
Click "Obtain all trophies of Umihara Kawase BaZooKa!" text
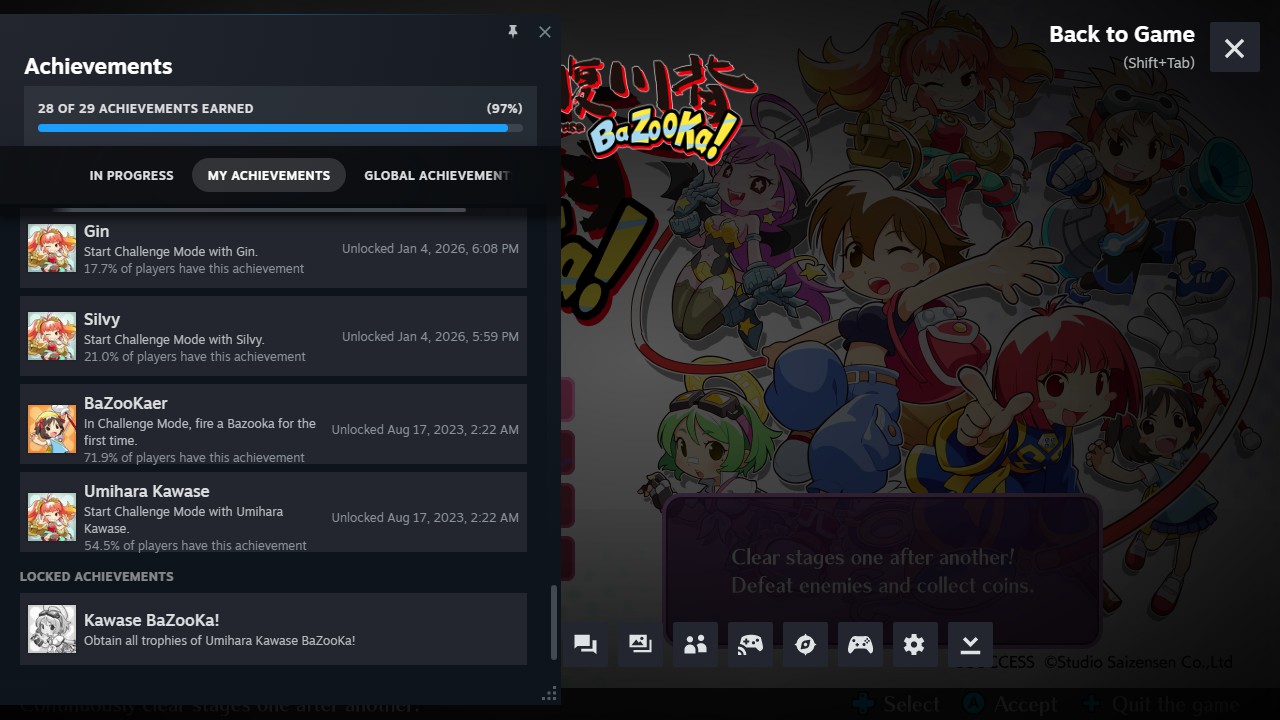(x=220, y=641)
